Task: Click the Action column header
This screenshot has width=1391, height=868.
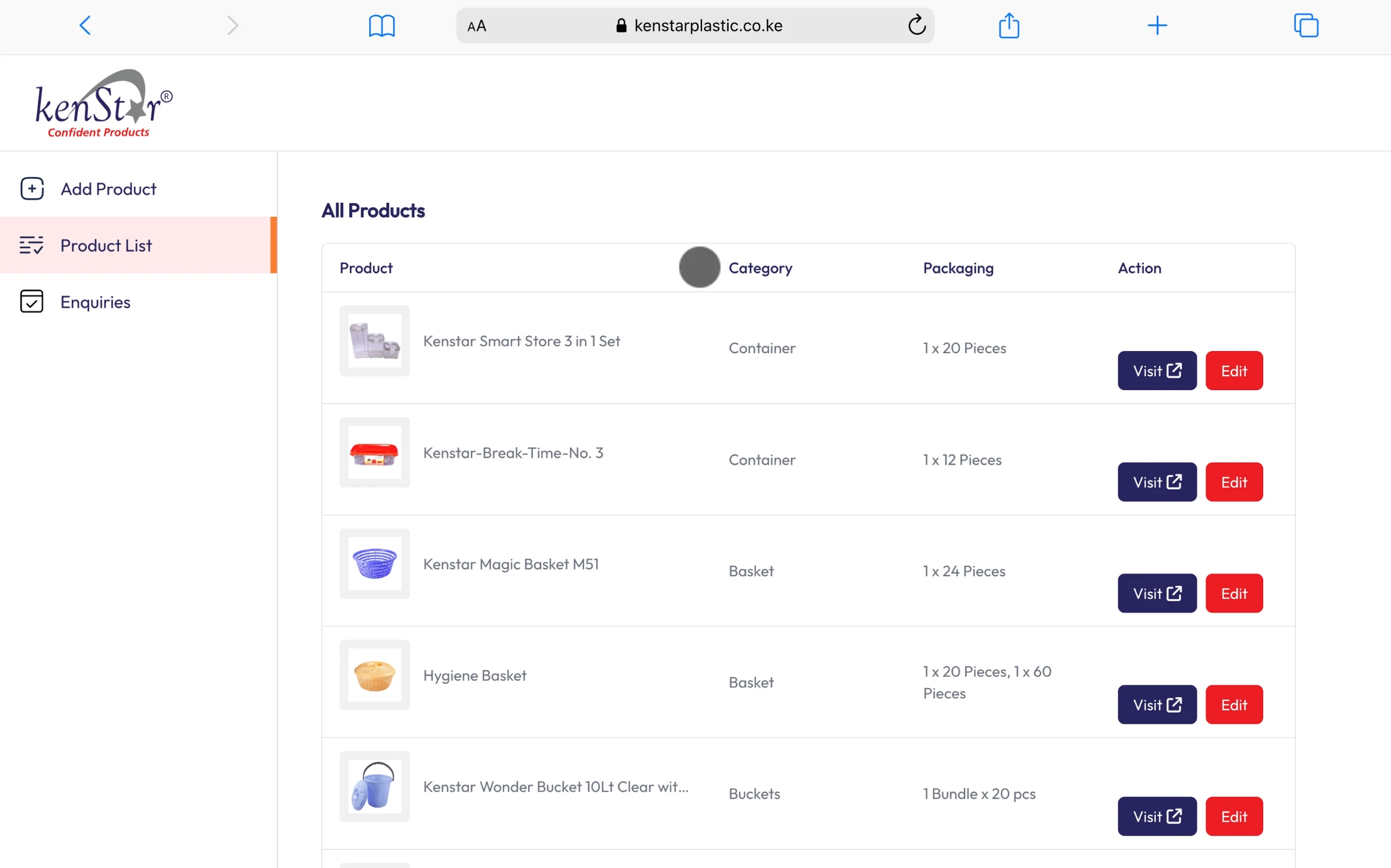Action: pyautogui.click(x=1139, y=268)
